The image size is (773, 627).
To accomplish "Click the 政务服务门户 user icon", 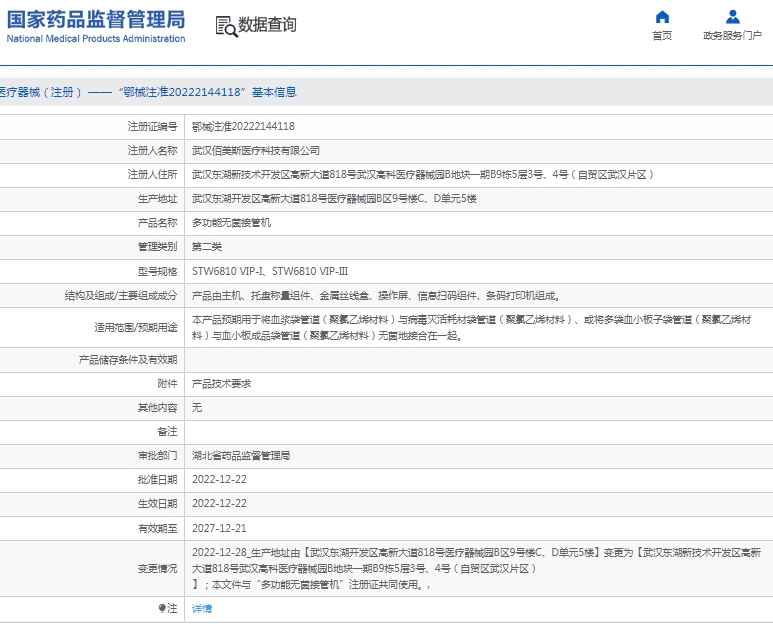I will (x=733, y=17).
